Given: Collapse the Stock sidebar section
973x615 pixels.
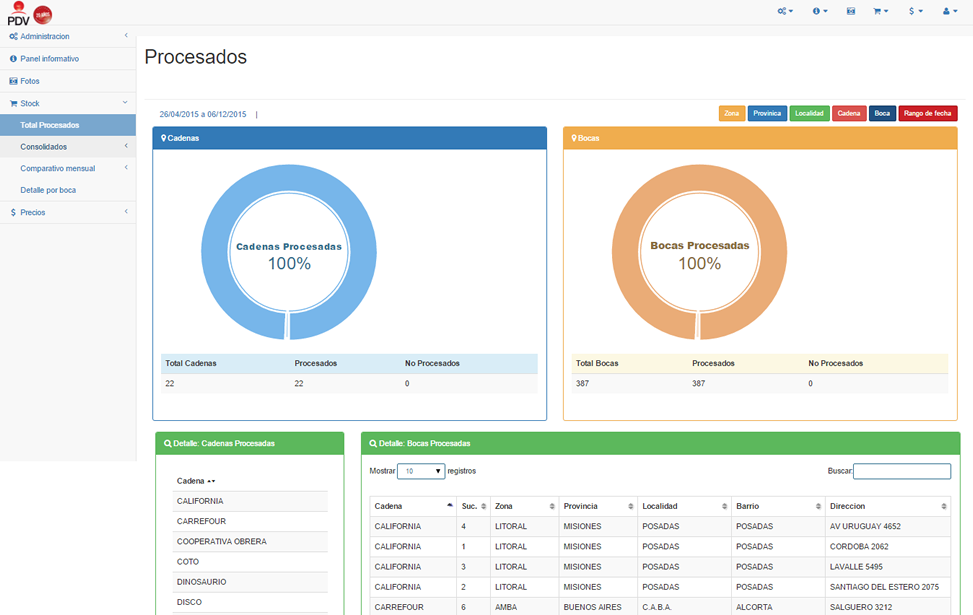Looking at the screenshot, I should (x=68, y=104).
